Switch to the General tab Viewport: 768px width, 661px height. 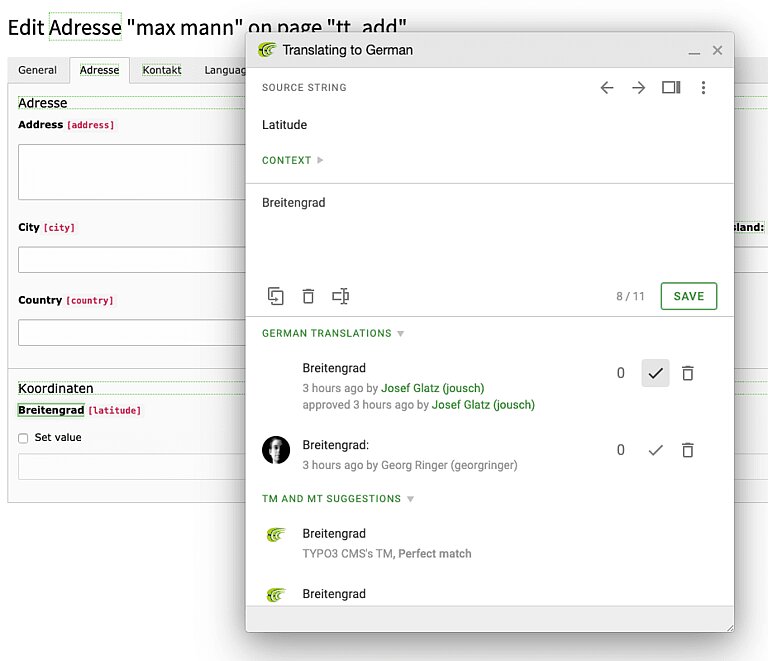tap(37, 70)
